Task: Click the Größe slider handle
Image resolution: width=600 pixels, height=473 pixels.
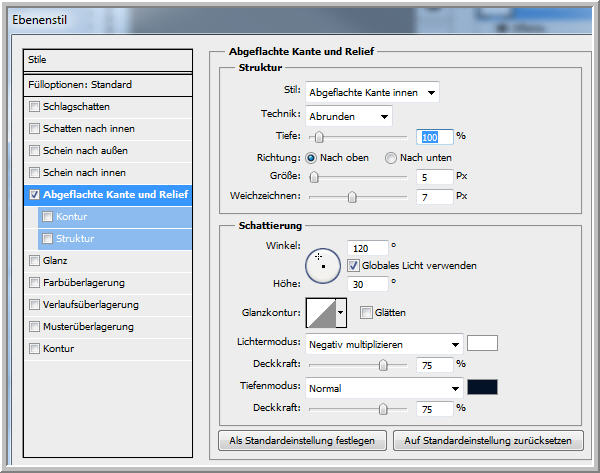Action: [x=314, y=177]
